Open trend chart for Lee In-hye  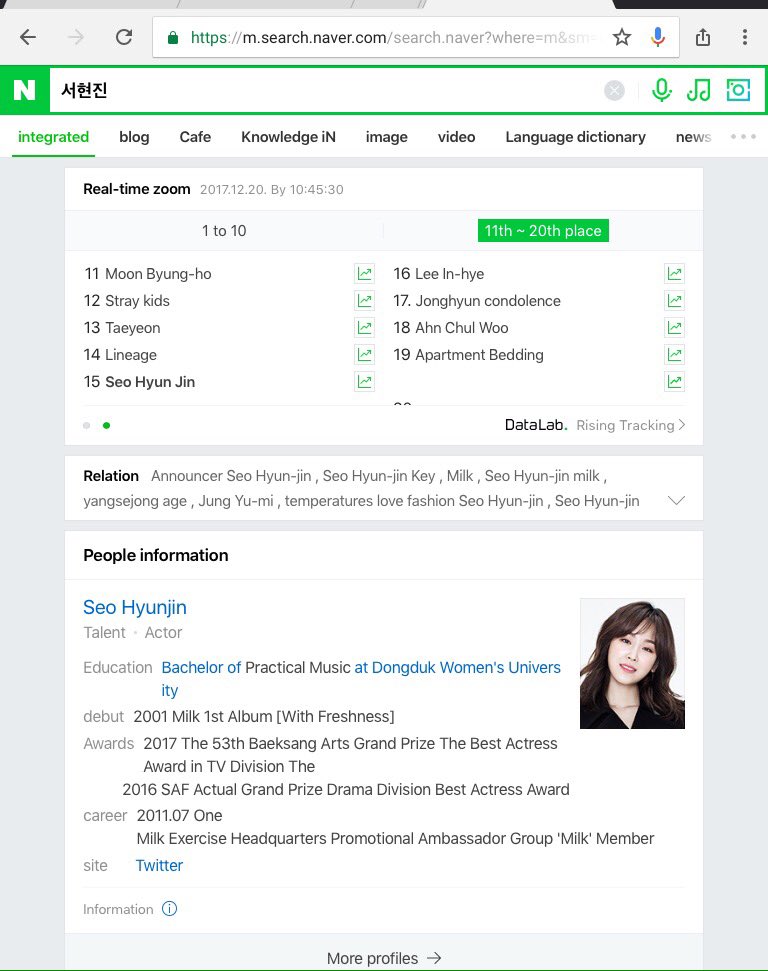674,273
